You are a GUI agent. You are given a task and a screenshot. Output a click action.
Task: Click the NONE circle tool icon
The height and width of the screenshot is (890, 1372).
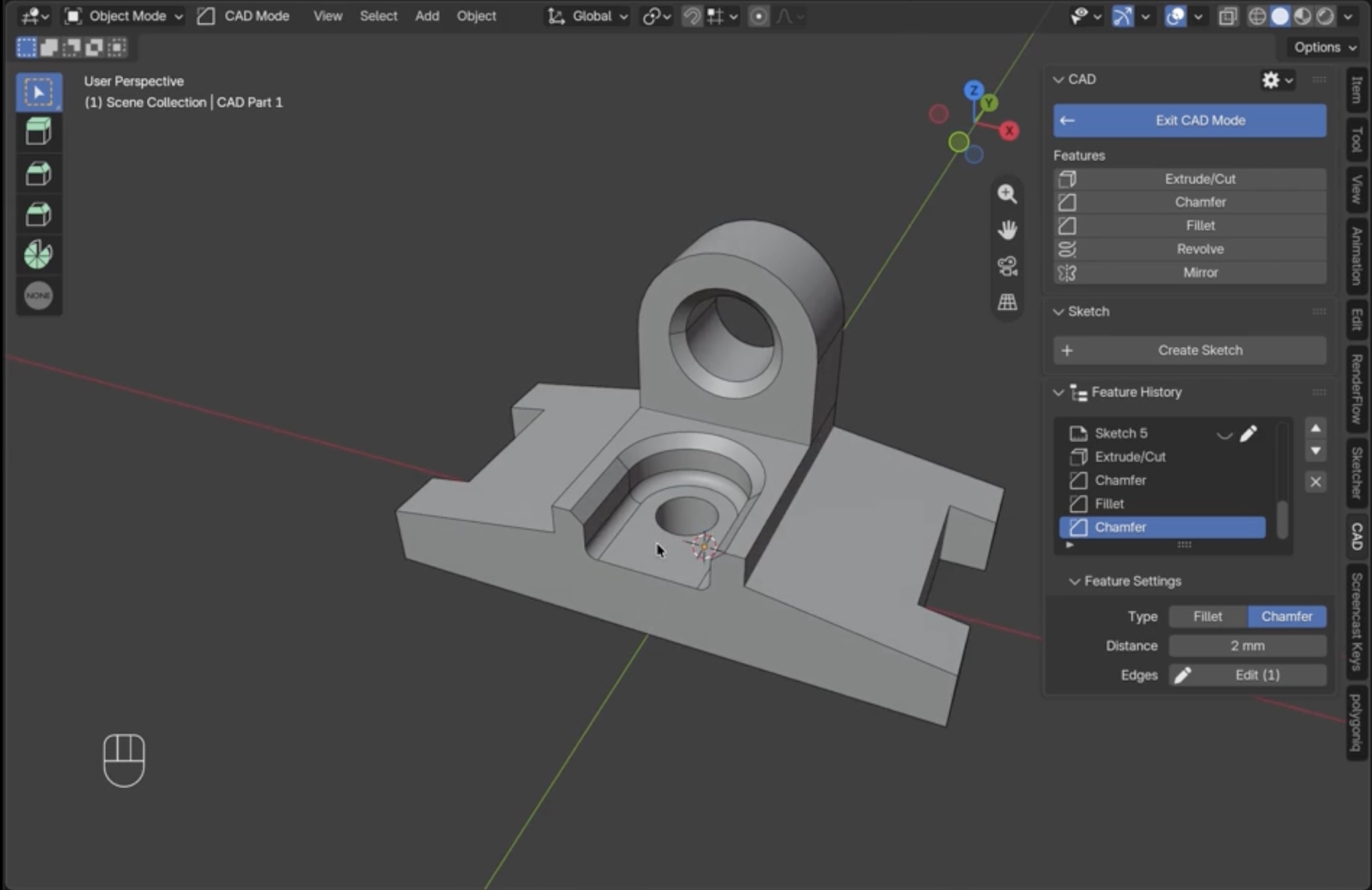tap(39, 296)
